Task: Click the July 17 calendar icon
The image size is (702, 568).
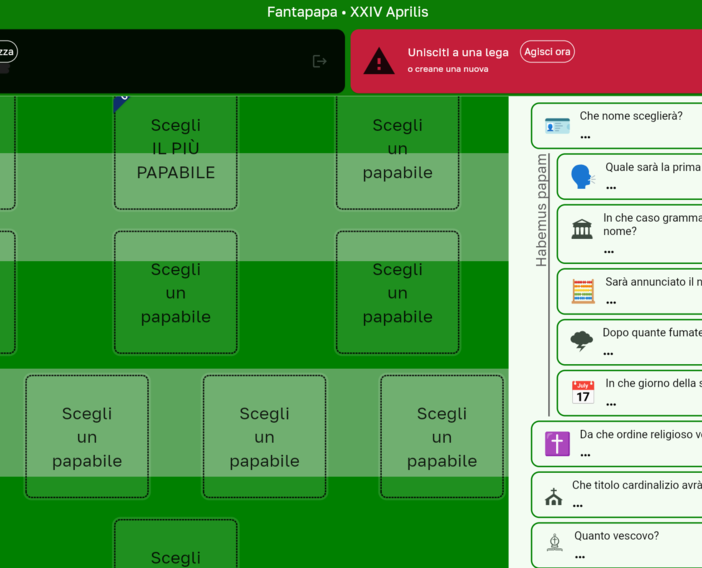Action: tap(583, 392)
